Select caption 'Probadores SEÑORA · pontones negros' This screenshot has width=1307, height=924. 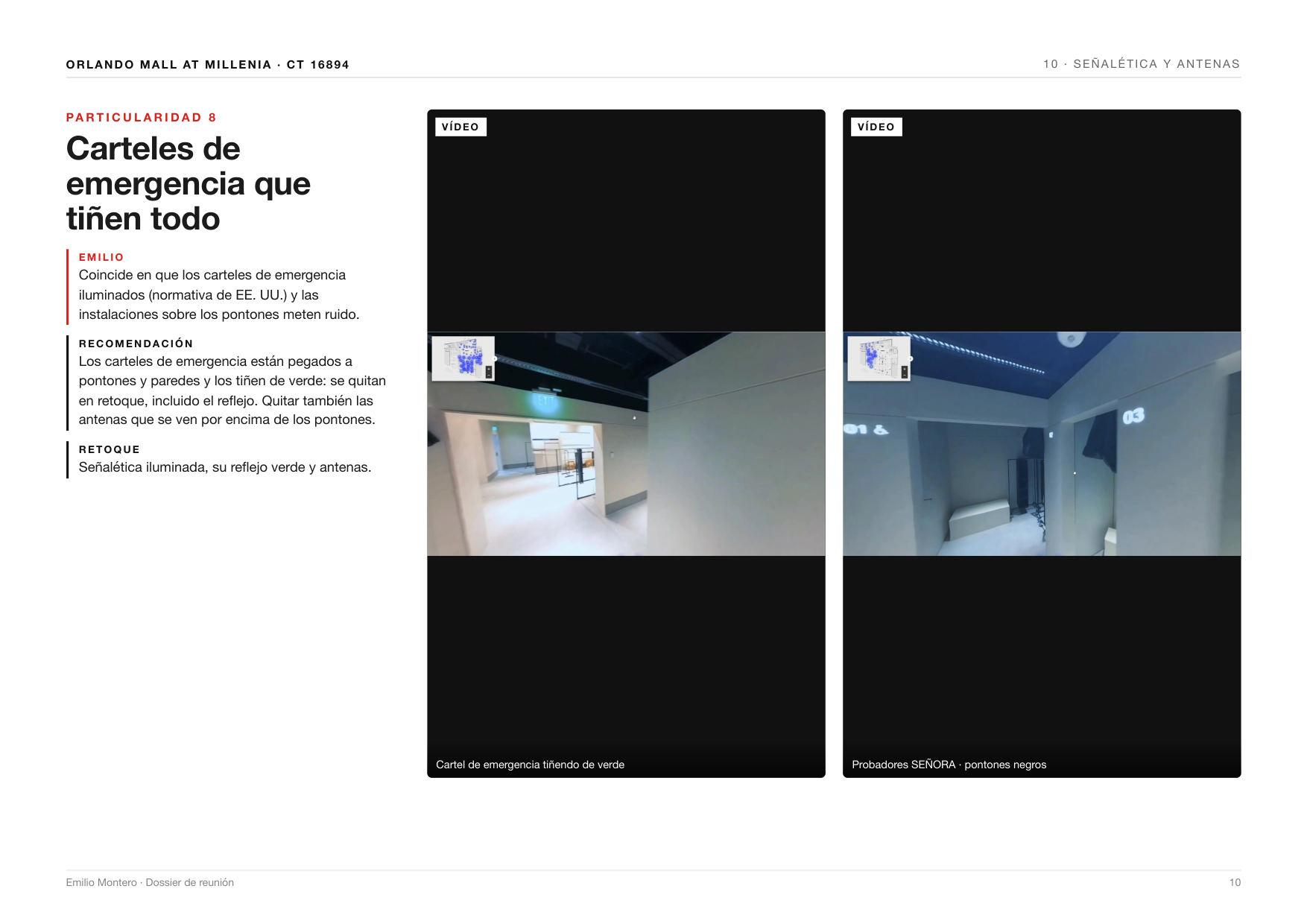(x=949, y=765)
